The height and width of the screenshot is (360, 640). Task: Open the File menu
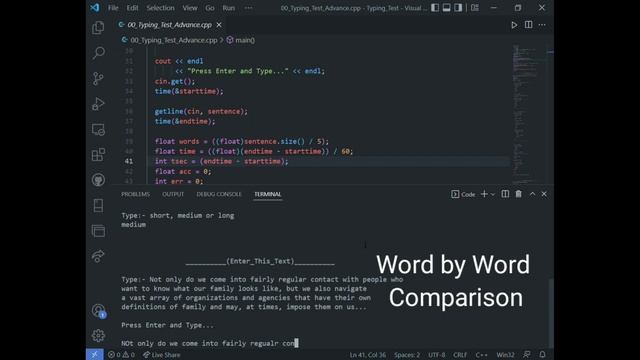(x=113, y=8)
